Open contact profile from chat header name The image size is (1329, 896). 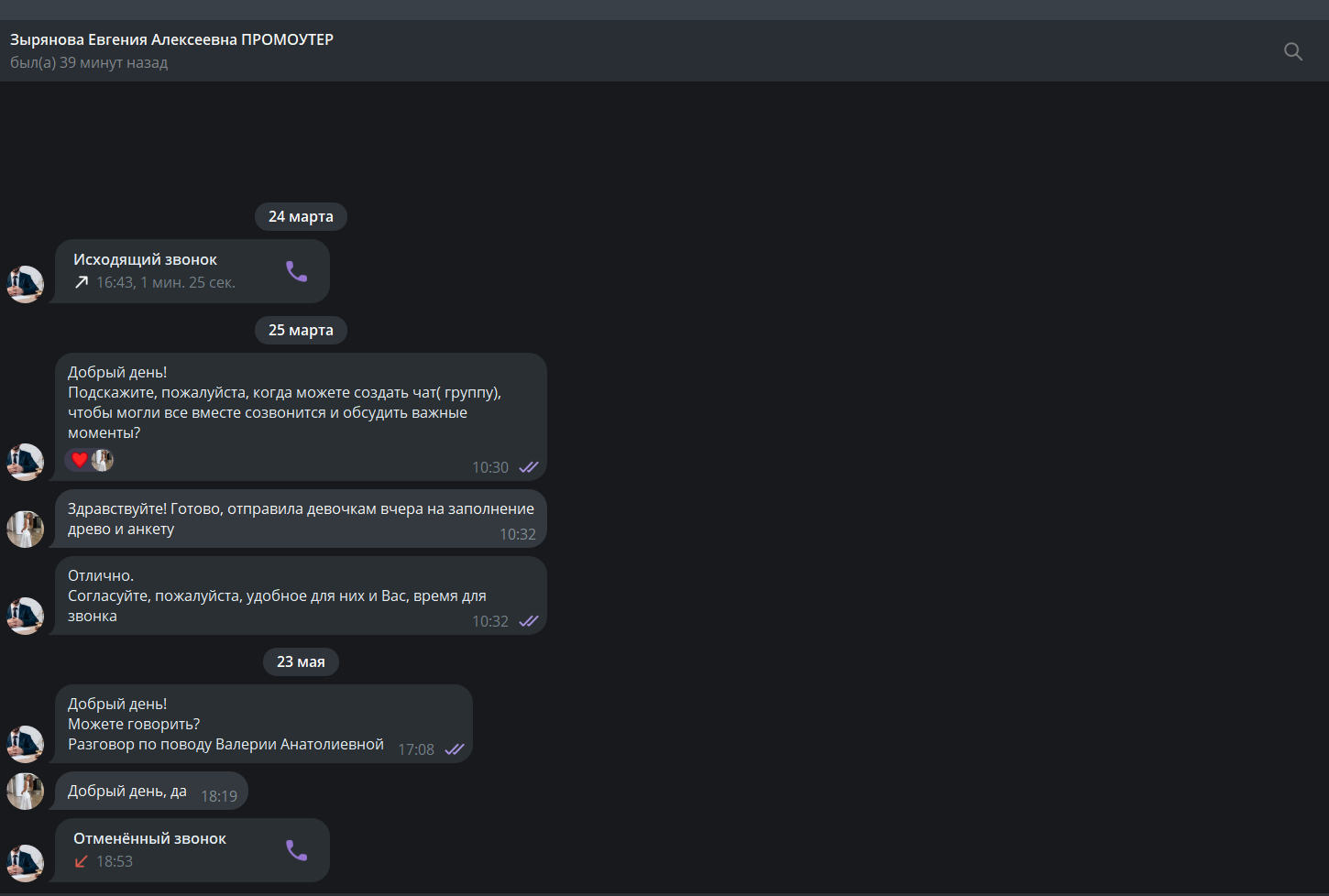click(x=171, y=39)
